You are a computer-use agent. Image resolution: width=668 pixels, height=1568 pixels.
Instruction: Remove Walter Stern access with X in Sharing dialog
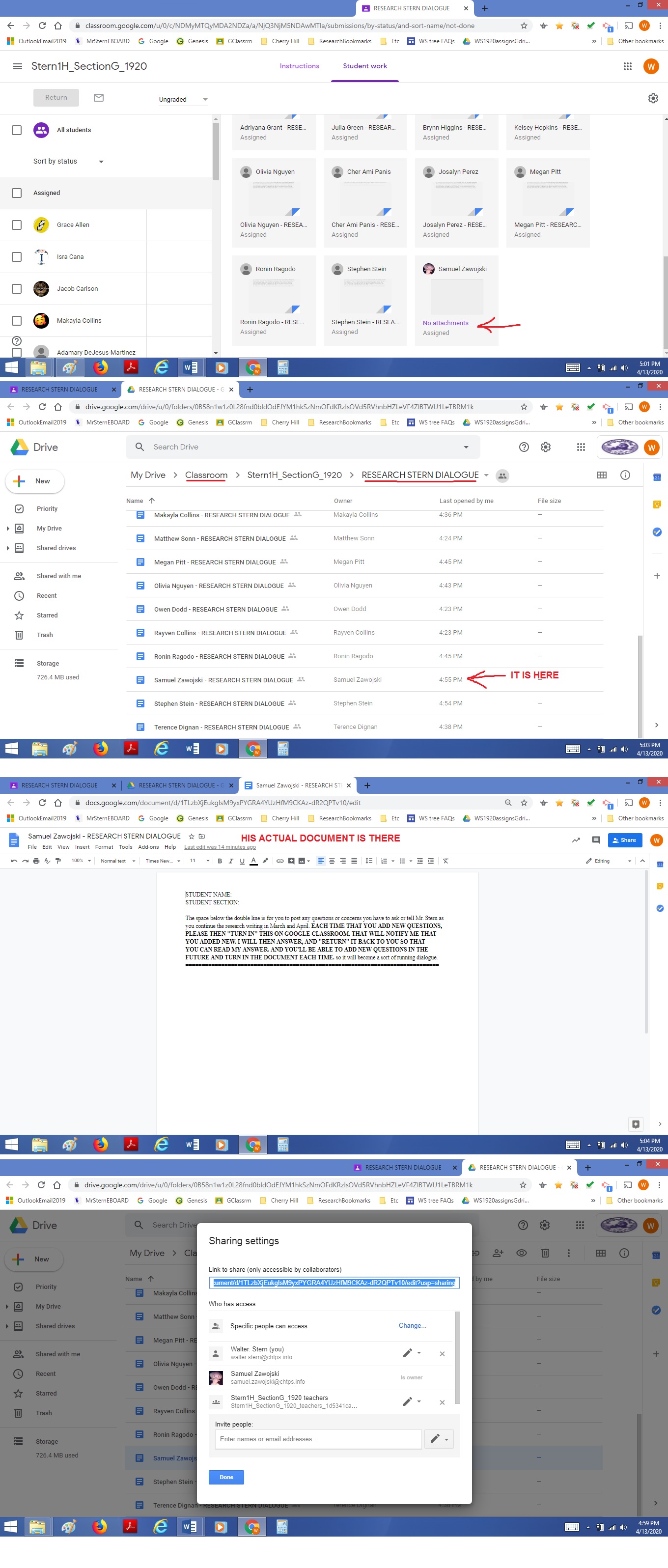[x=442, y=1353]
